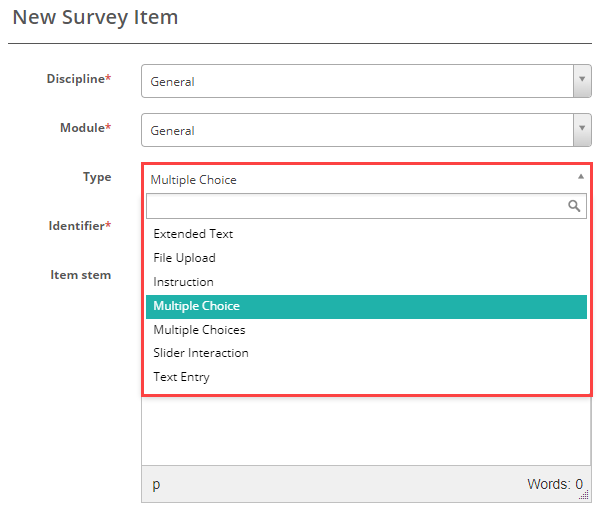
Task: Select the highlighted Multiple Choice option
Action: pyautogui.click(x=197, y=306)
